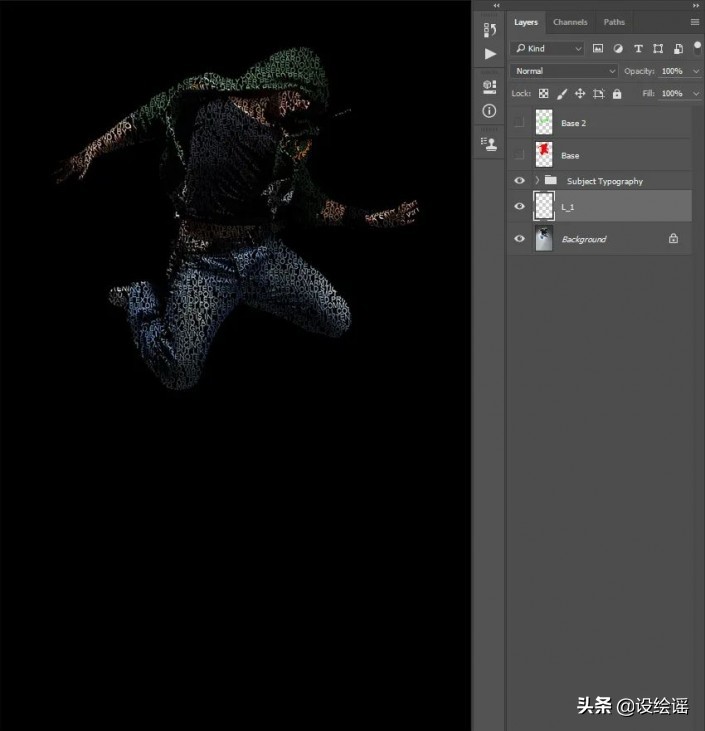Filter layers by type layer icon
This screenshot has height=731, width=705.
coord(638,48)
